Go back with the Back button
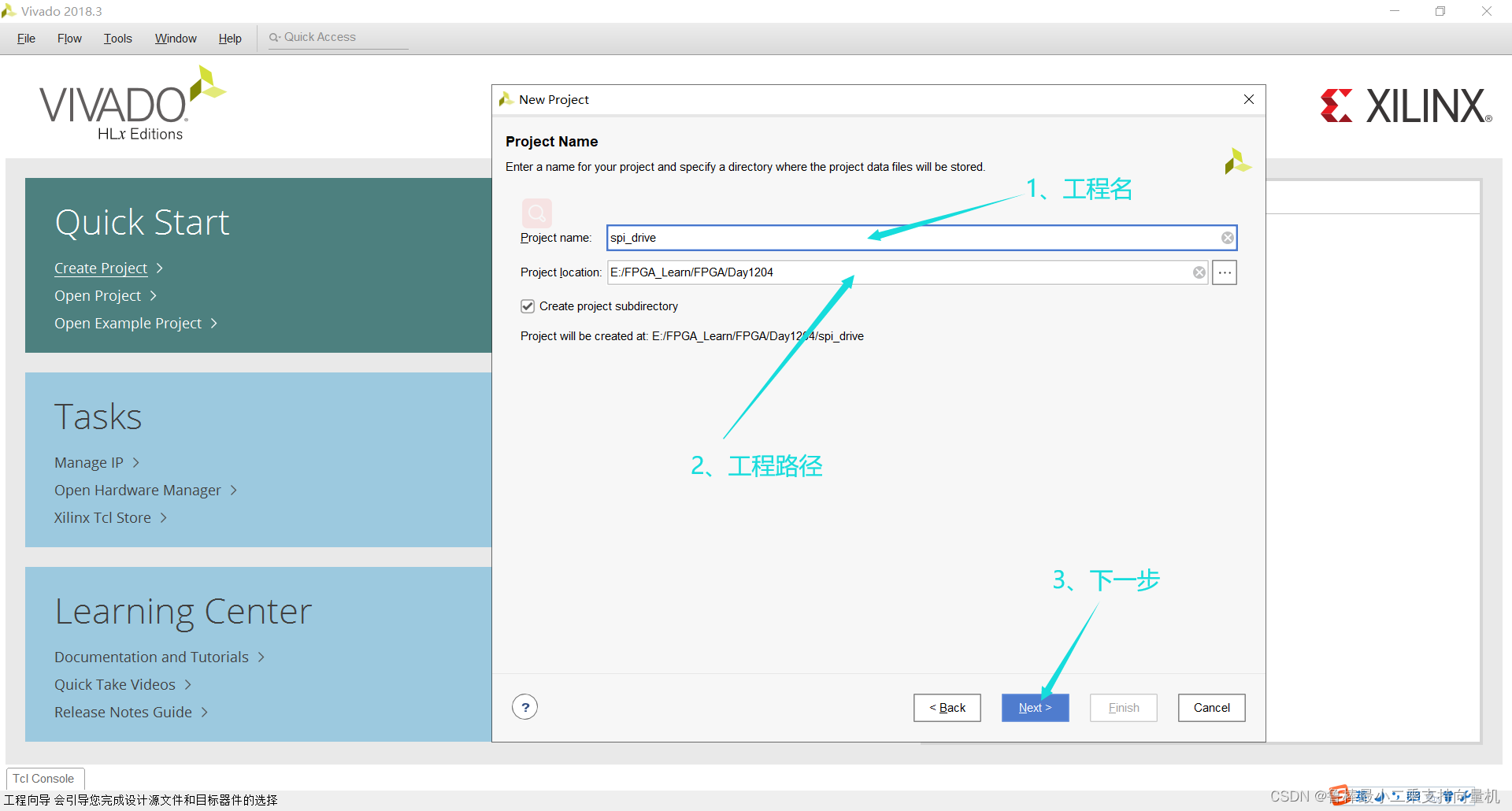The width and height of the screenshot is (1512, 811). (x=947, y=708)
